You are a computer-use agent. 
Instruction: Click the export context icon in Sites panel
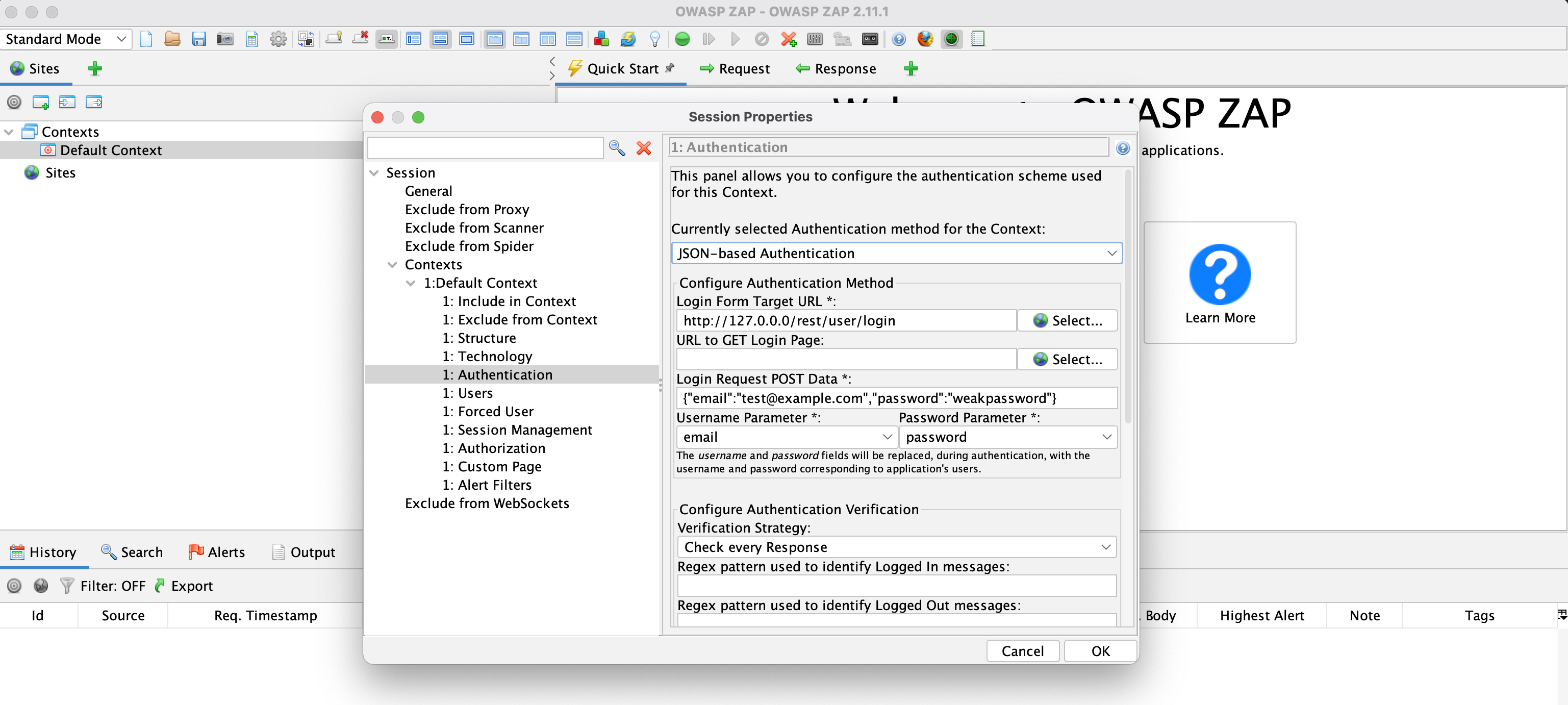(x=94, y=102)
